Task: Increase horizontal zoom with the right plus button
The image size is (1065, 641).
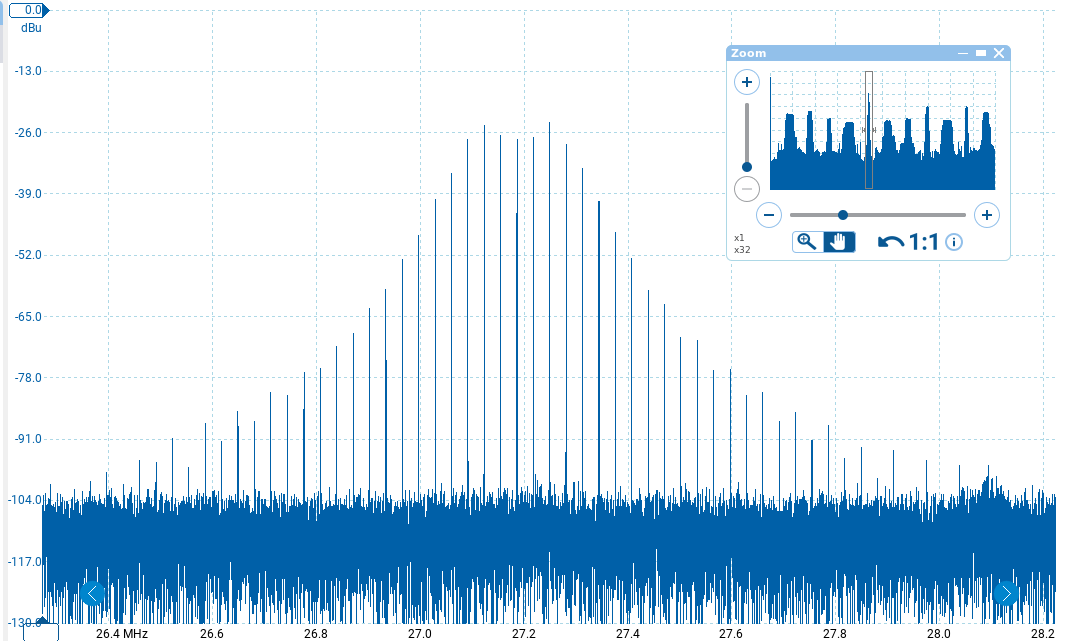Action: [987, 214]
